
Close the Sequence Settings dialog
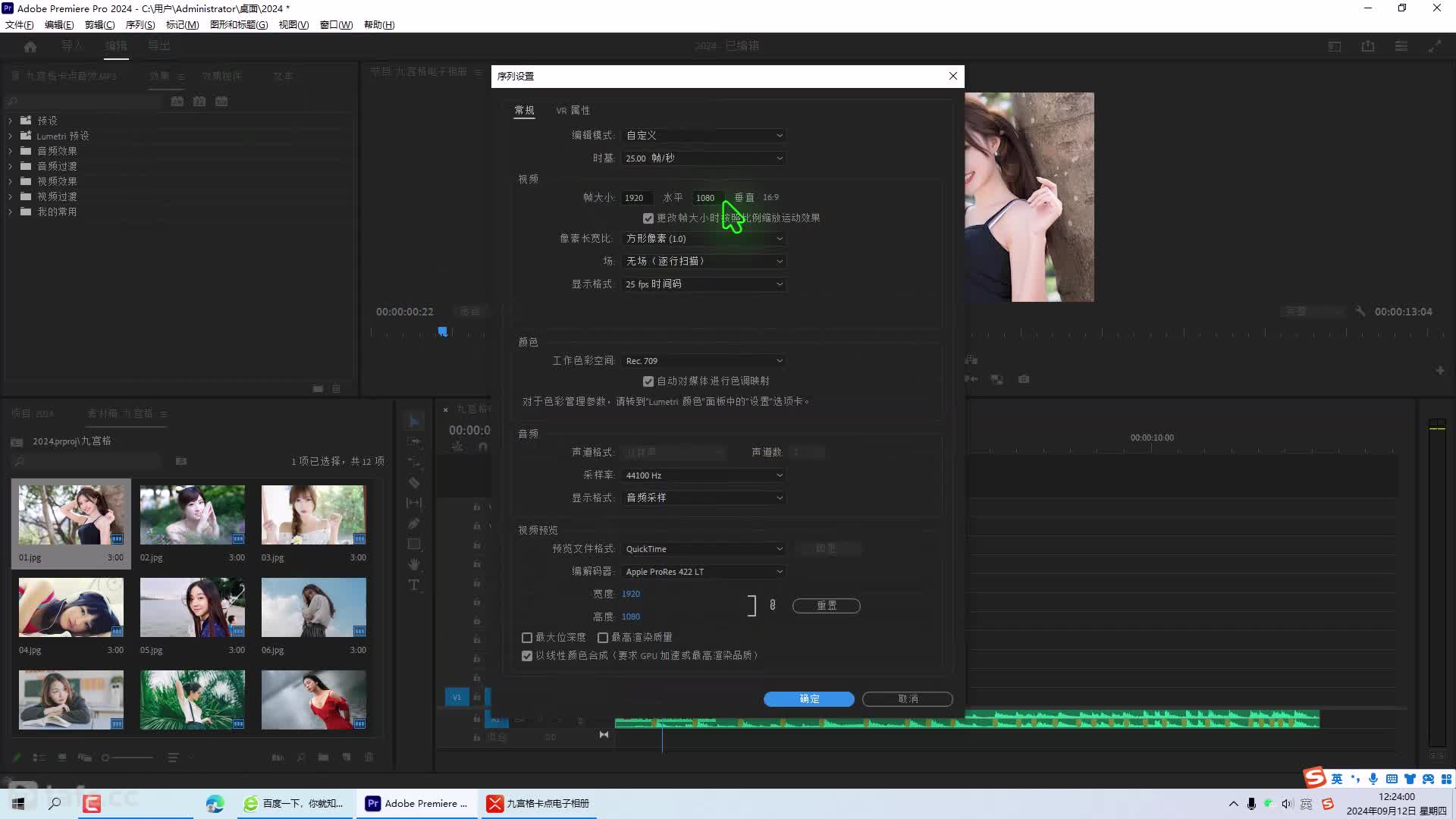tap(953, 76)
